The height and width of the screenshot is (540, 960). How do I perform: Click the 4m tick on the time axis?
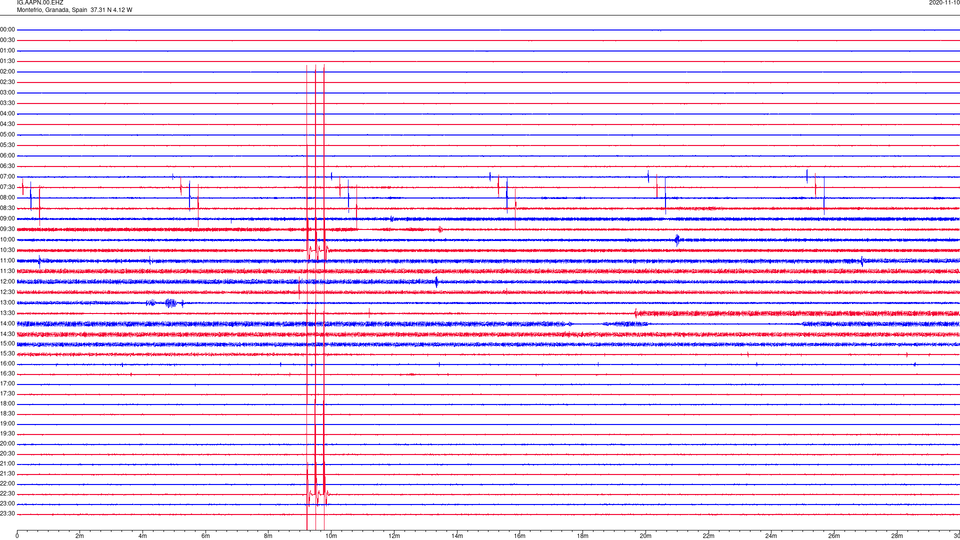click(143, 536)
